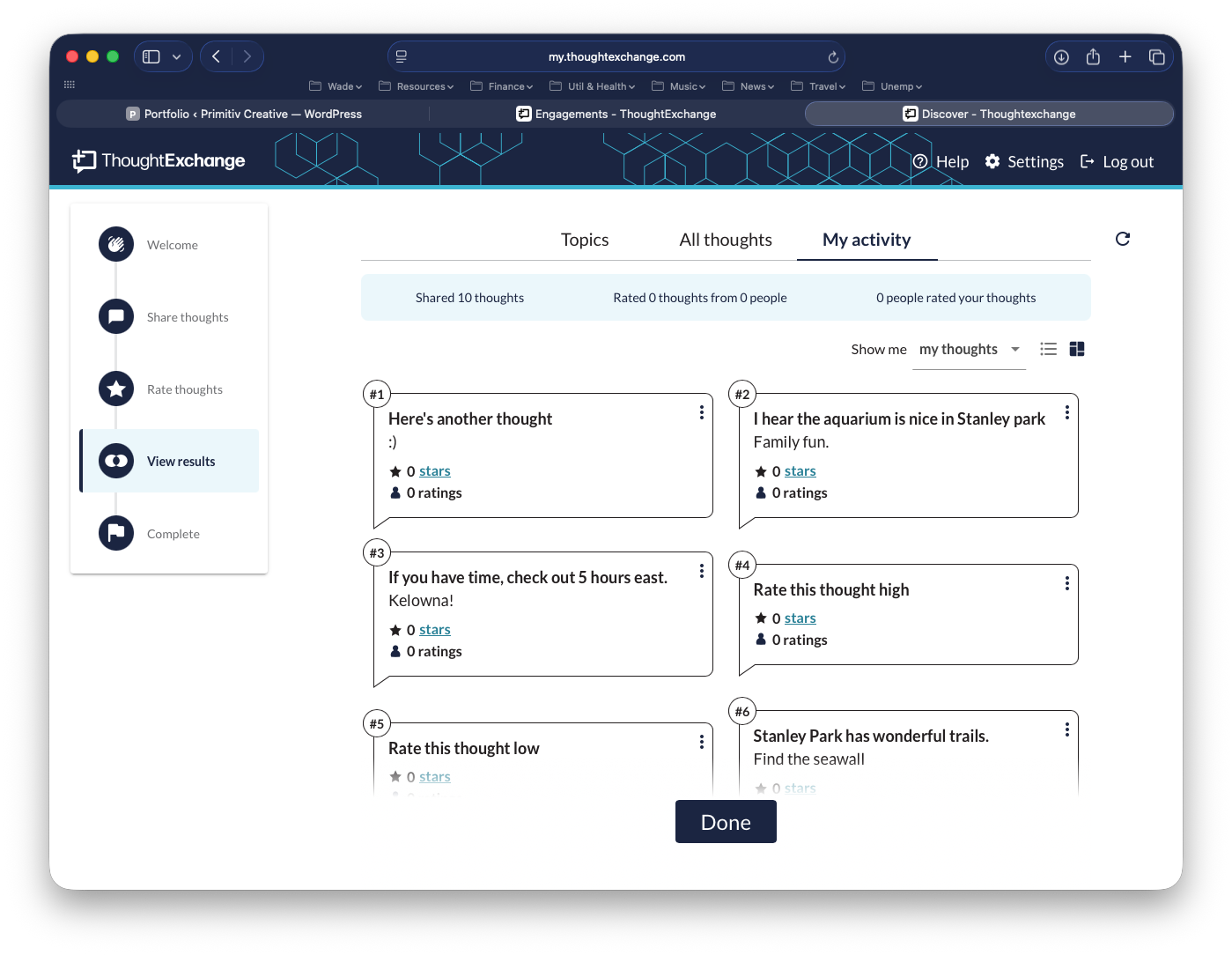The width and height of the screenshot is (1232, 955).
Task: Open Safari downloads icon
Action: (1061, 57)
